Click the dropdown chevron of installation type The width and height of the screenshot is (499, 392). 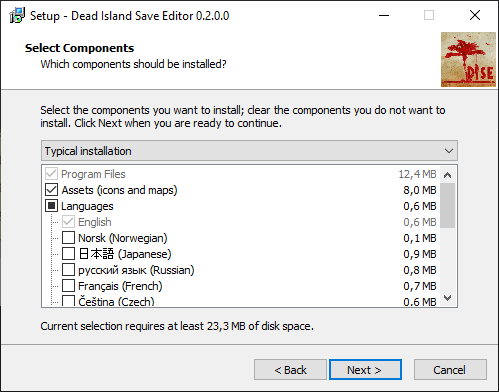click(449, 151)
